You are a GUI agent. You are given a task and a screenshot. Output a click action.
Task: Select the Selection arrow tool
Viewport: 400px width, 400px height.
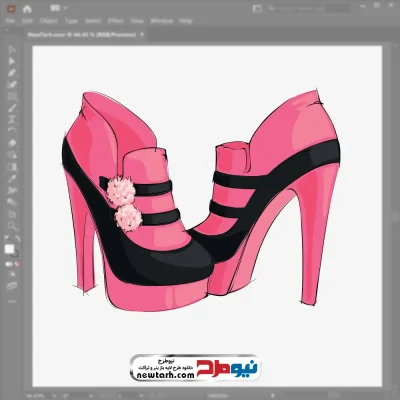coord(12,50)
